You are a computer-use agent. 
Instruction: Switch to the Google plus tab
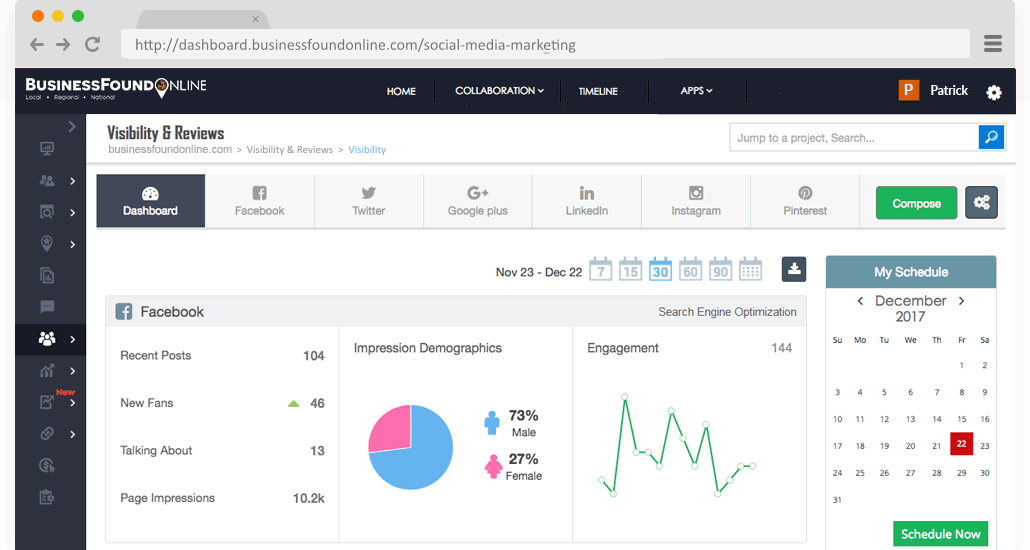(x=478, y=201)
